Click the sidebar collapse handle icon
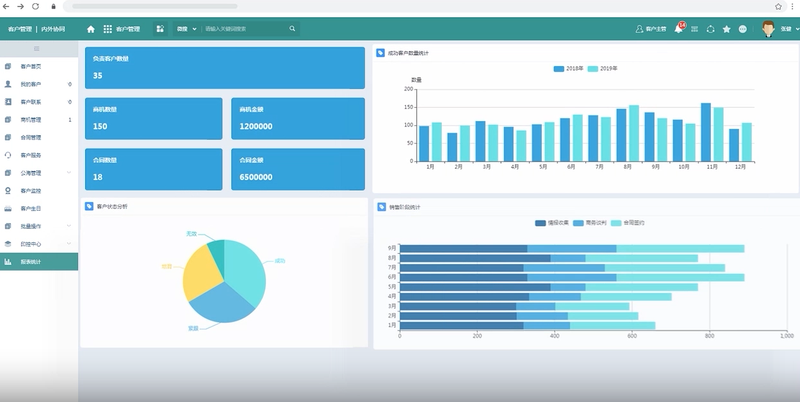 coord(36,48)
